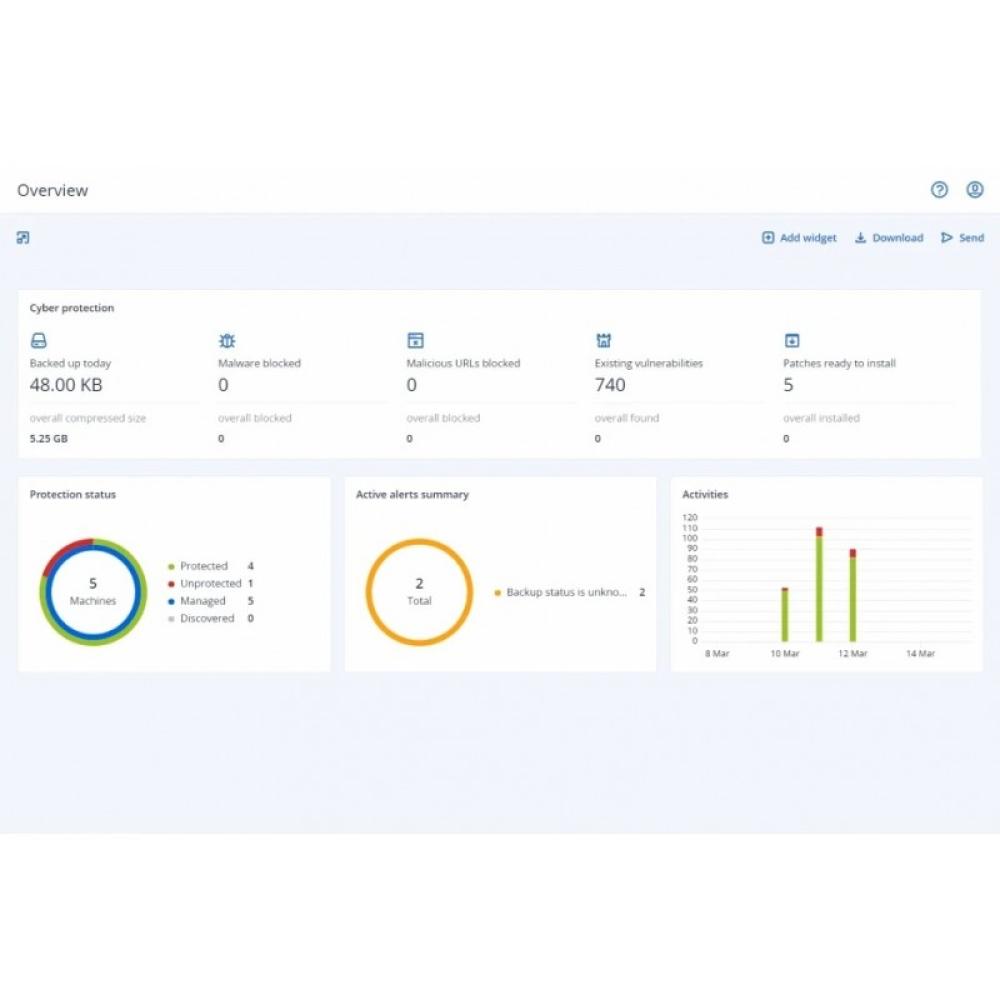Click the Patches ready to install icon
1000x1000 pixels.
(790, 340)
